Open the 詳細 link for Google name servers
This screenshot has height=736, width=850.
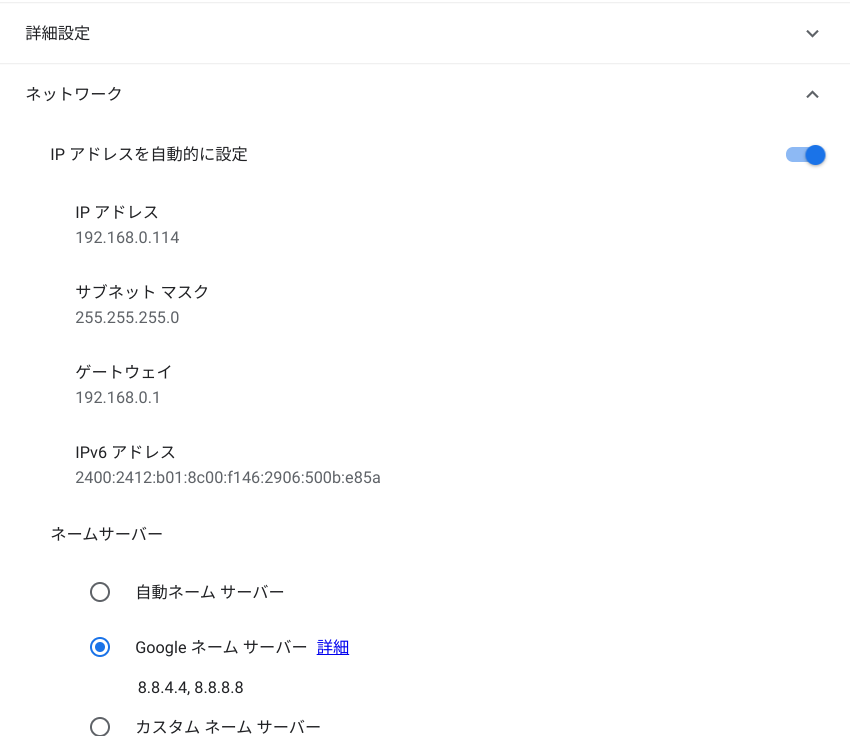(333, 647)
